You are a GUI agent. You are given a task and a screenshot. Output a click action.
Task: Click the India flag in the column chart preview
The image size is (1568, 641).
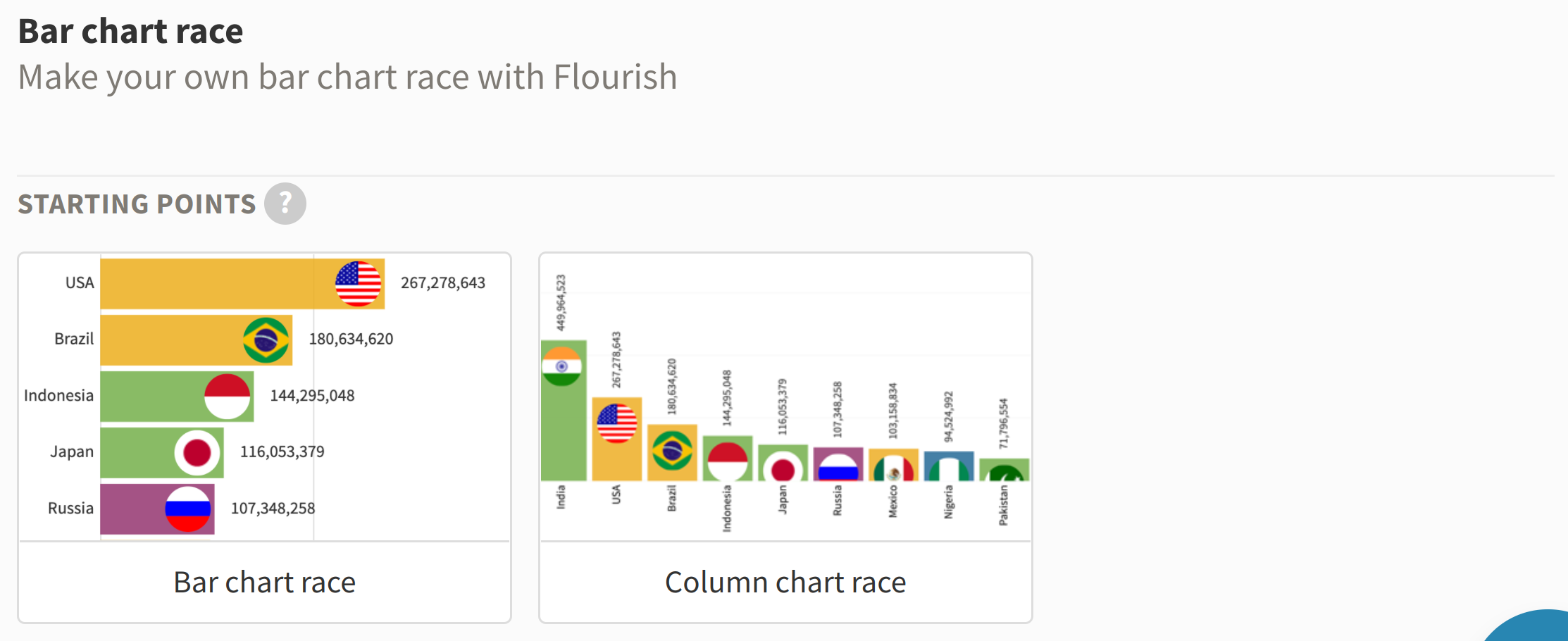(x=561, y=366)
